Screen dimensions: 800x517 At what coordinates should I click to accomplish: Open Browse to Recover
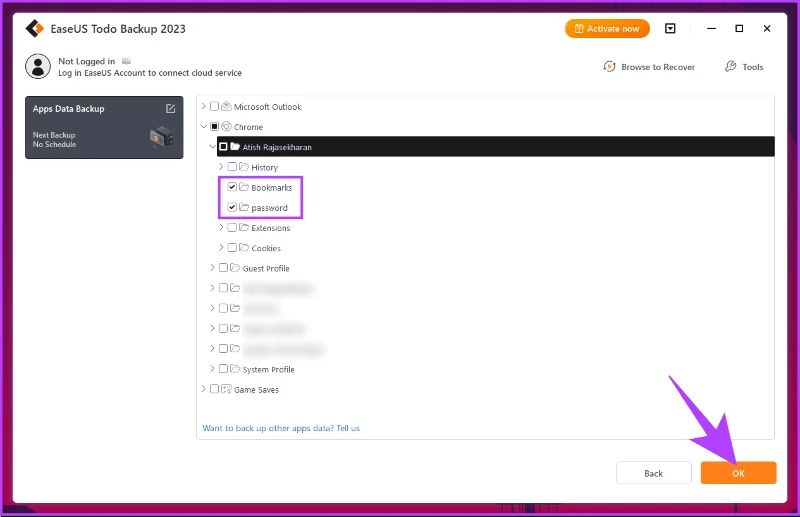(x=649, y=66)
